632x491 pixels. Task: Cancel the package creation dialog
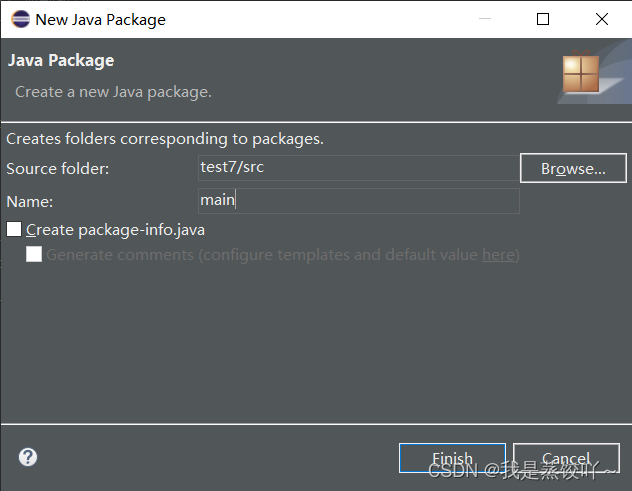coord(566,459)
